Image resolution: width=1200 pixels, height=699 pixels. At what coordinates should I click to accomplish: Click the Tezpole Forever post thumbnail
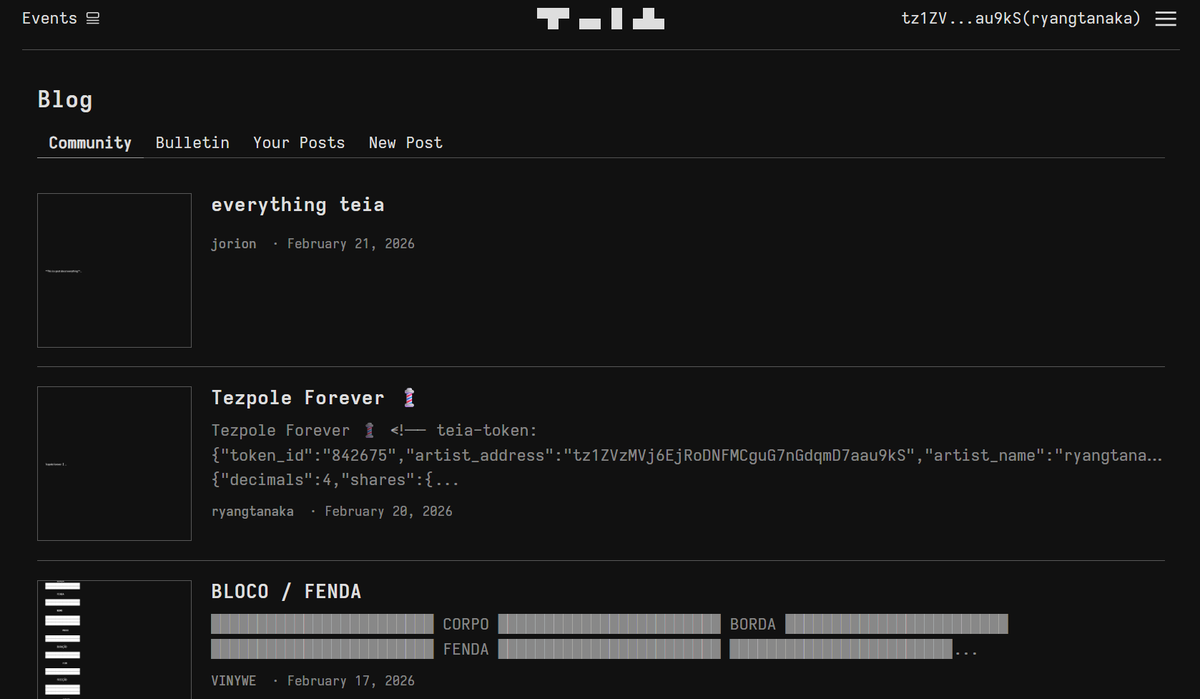point(114,464)
